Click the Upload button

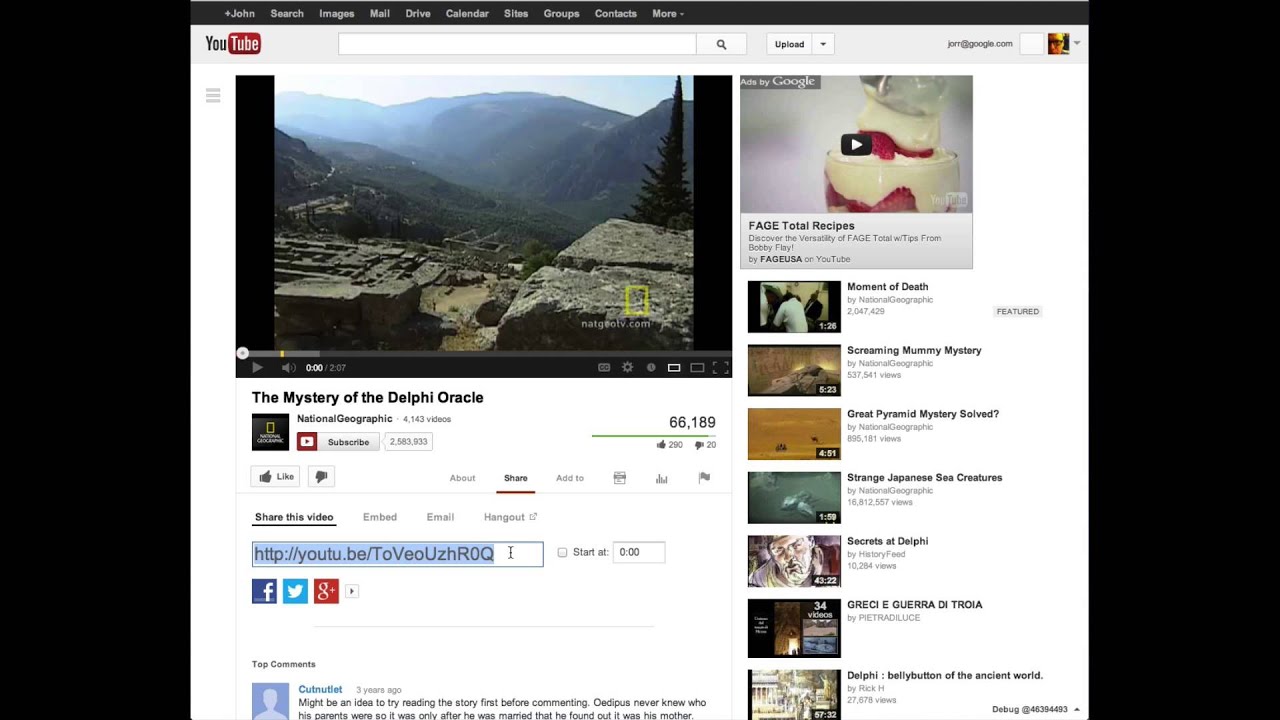789,44
